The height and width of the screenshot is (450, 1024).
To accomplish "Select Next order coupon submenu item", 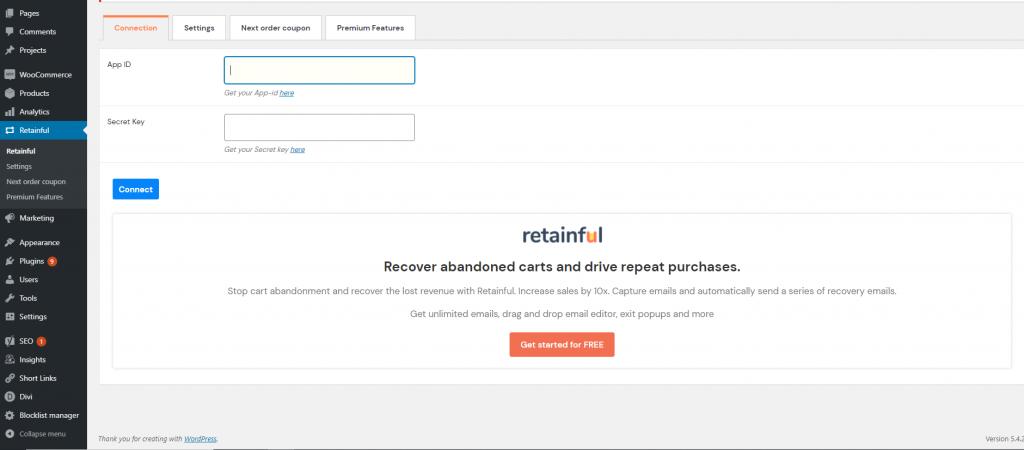I will pyautogui.click(x=36, y=182).
